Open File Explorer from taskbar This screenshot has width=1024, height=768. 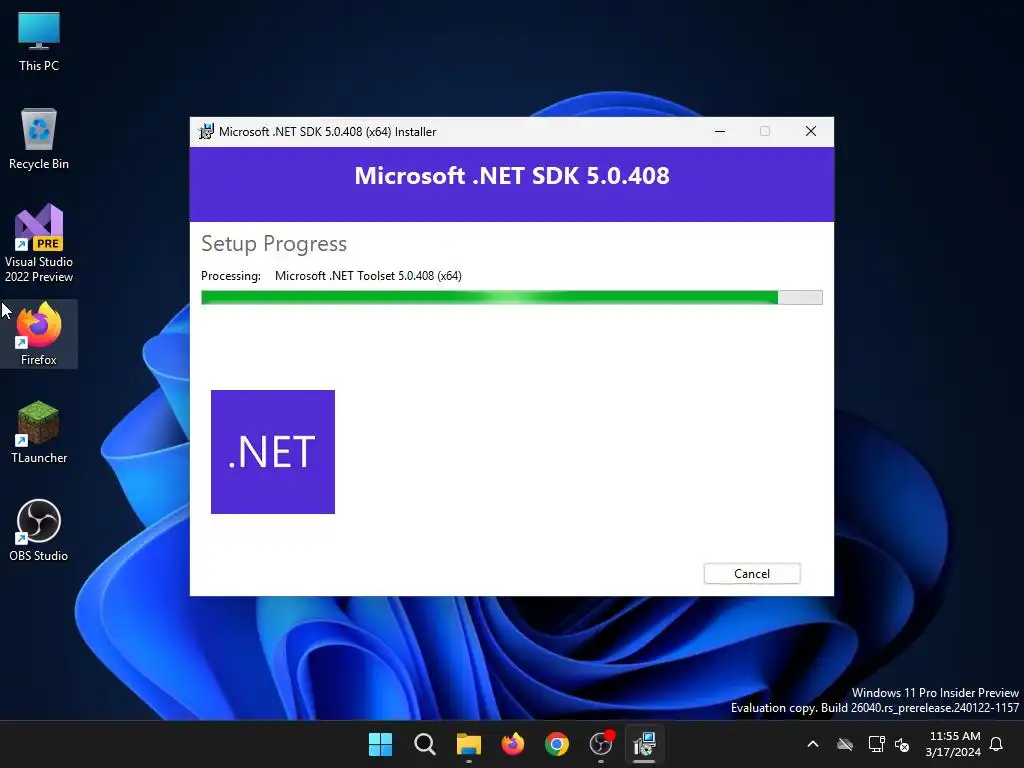[468, 744]
